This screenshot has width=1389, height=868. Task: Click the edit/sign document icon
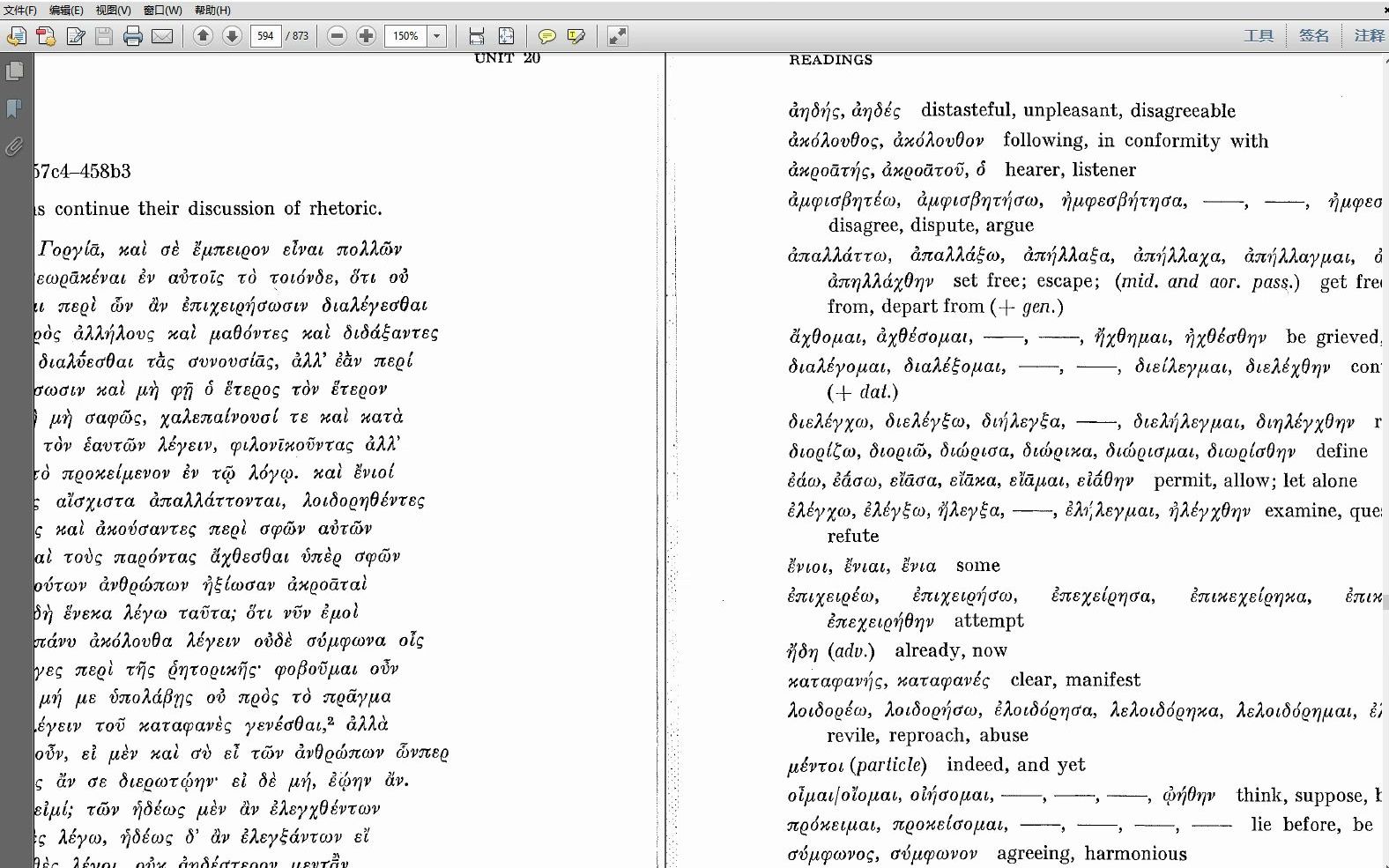point(76,36)
